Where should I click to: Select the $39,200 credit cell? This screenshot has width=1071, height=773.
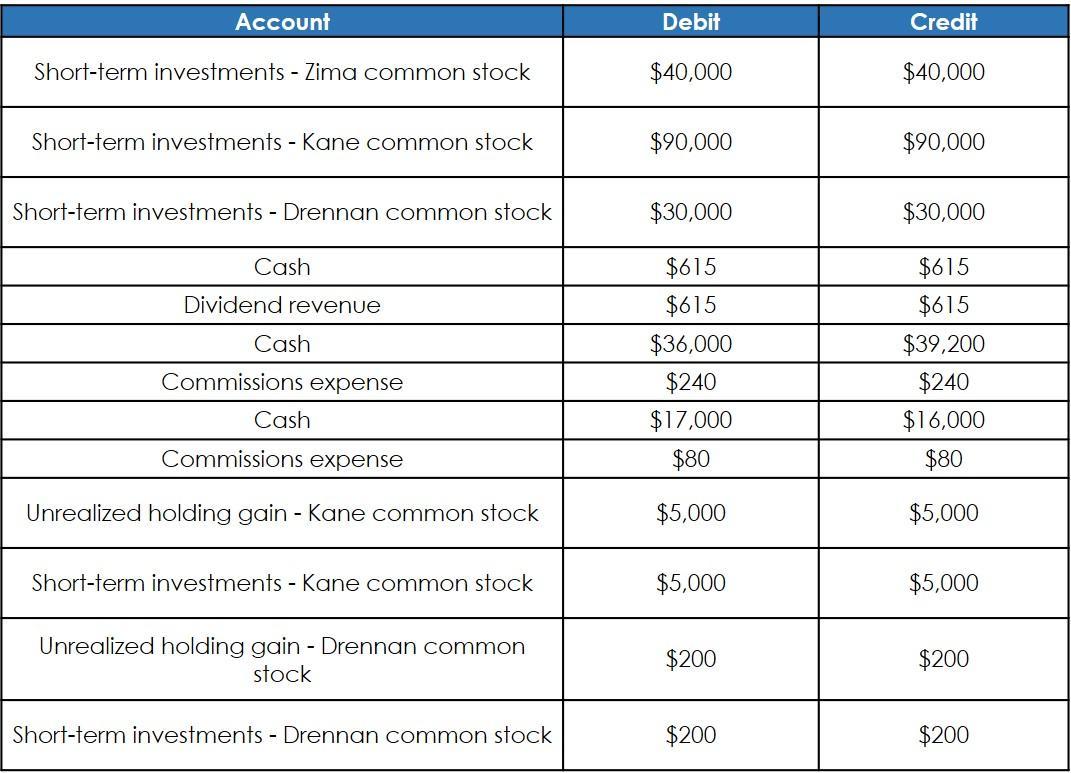(943, 343)
